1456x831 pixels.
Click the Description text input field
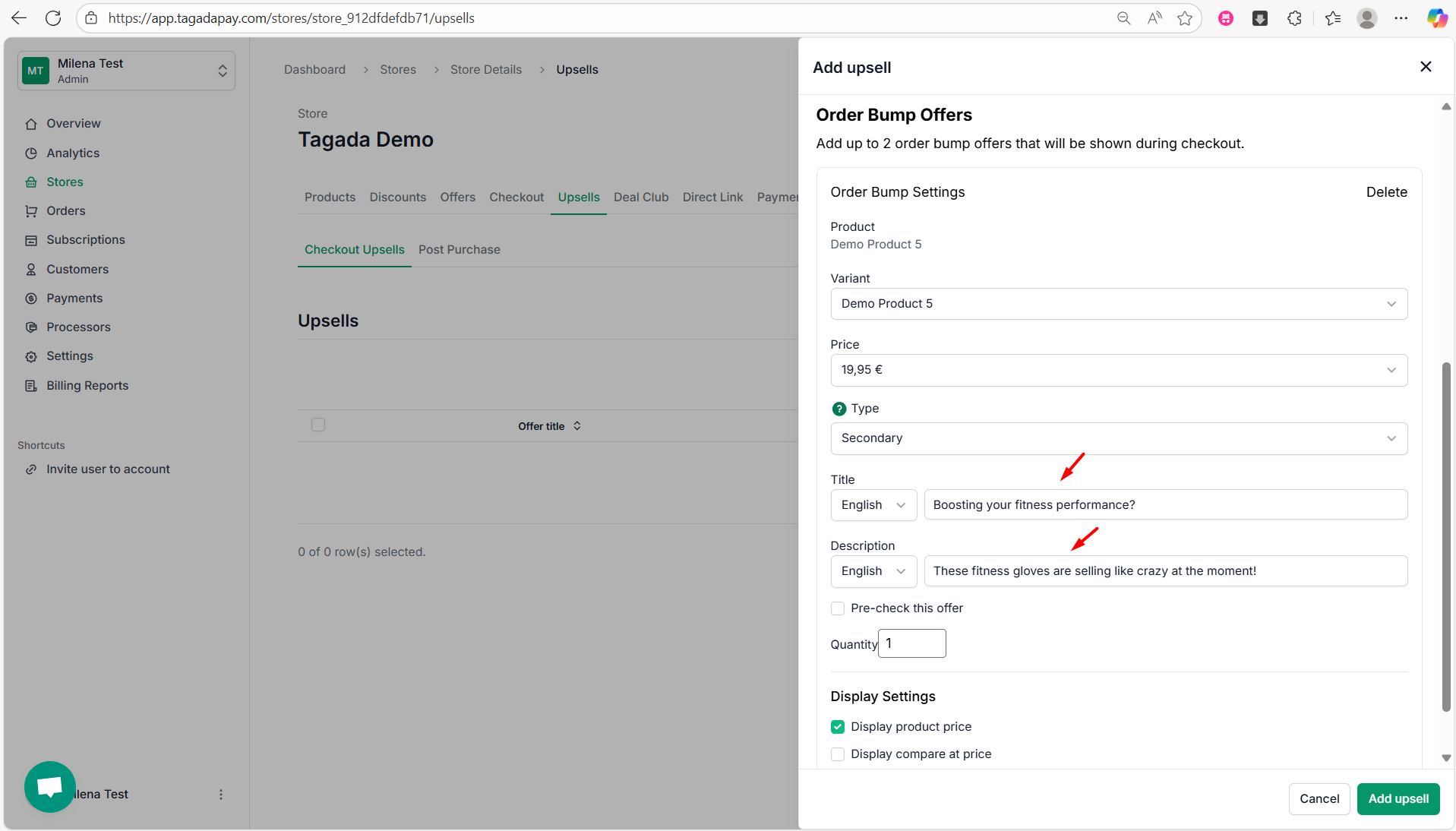pos(1165,571)
